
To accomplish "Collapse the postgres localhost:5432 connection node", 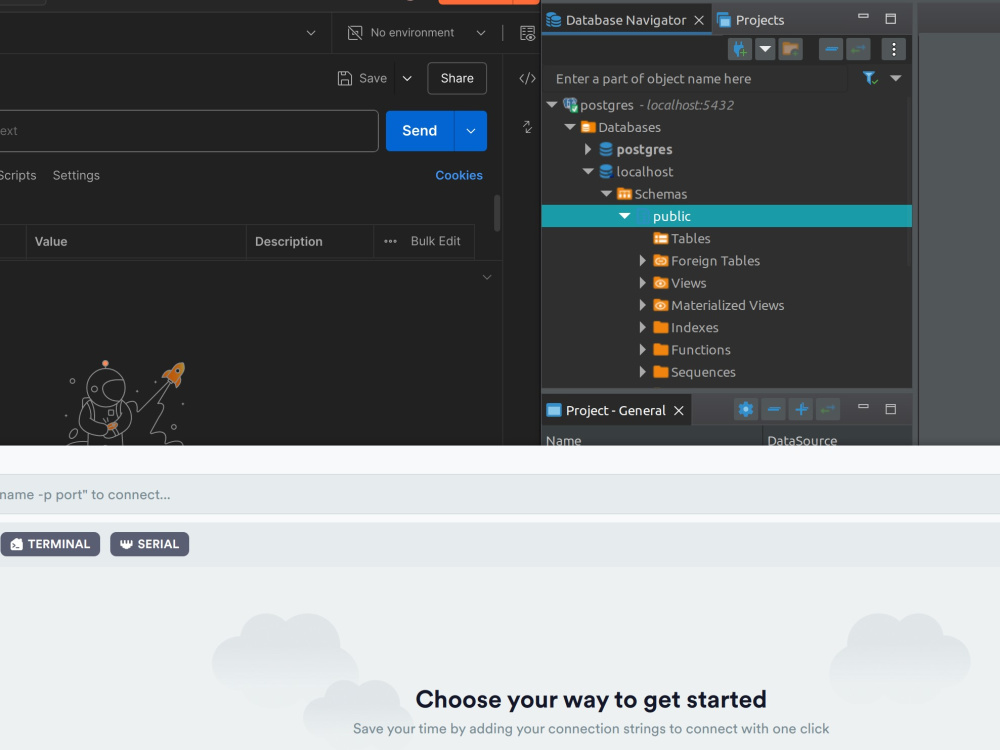I will click(552, 105).
